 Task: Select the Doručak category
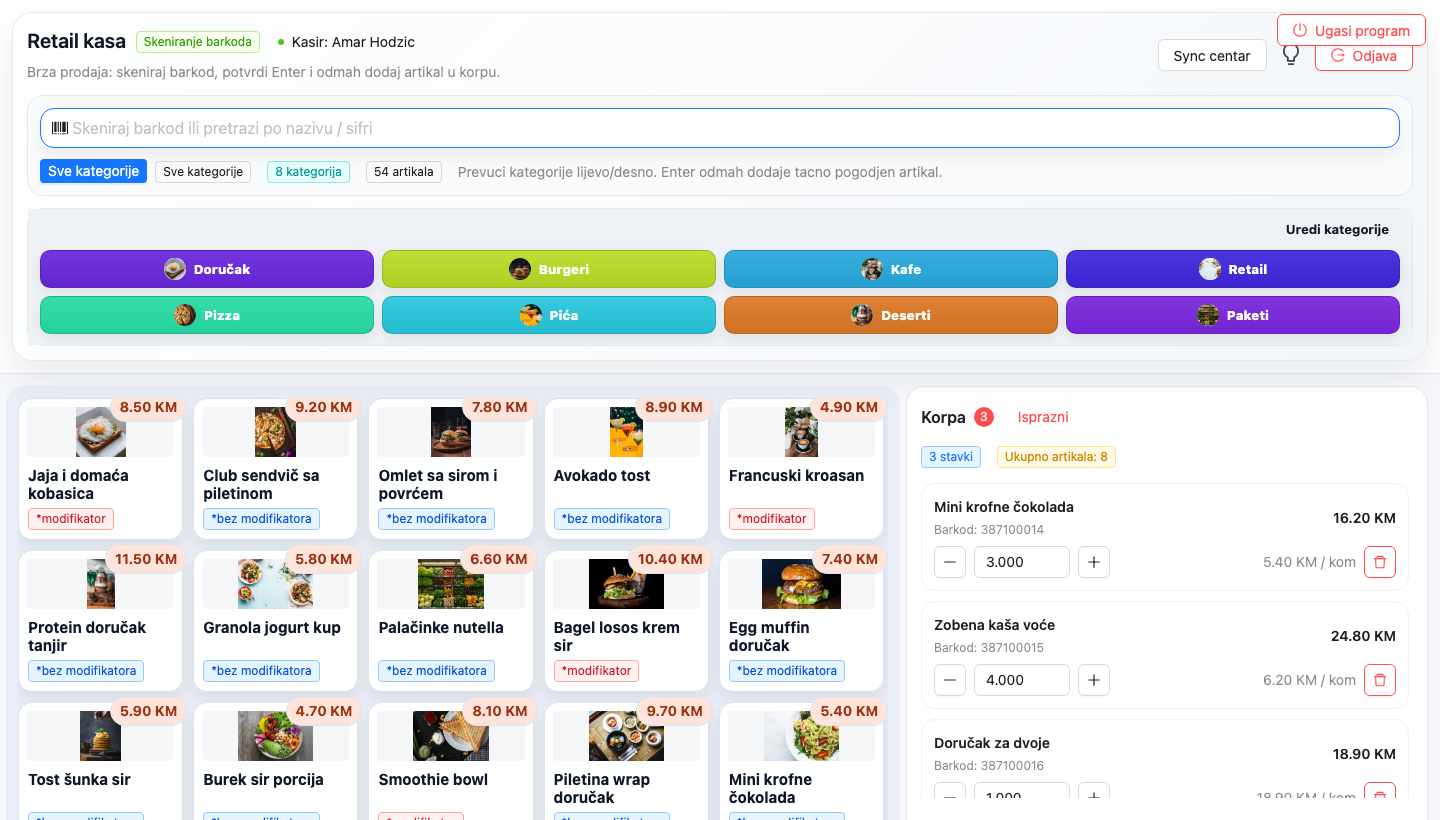[x=207, y=269]
